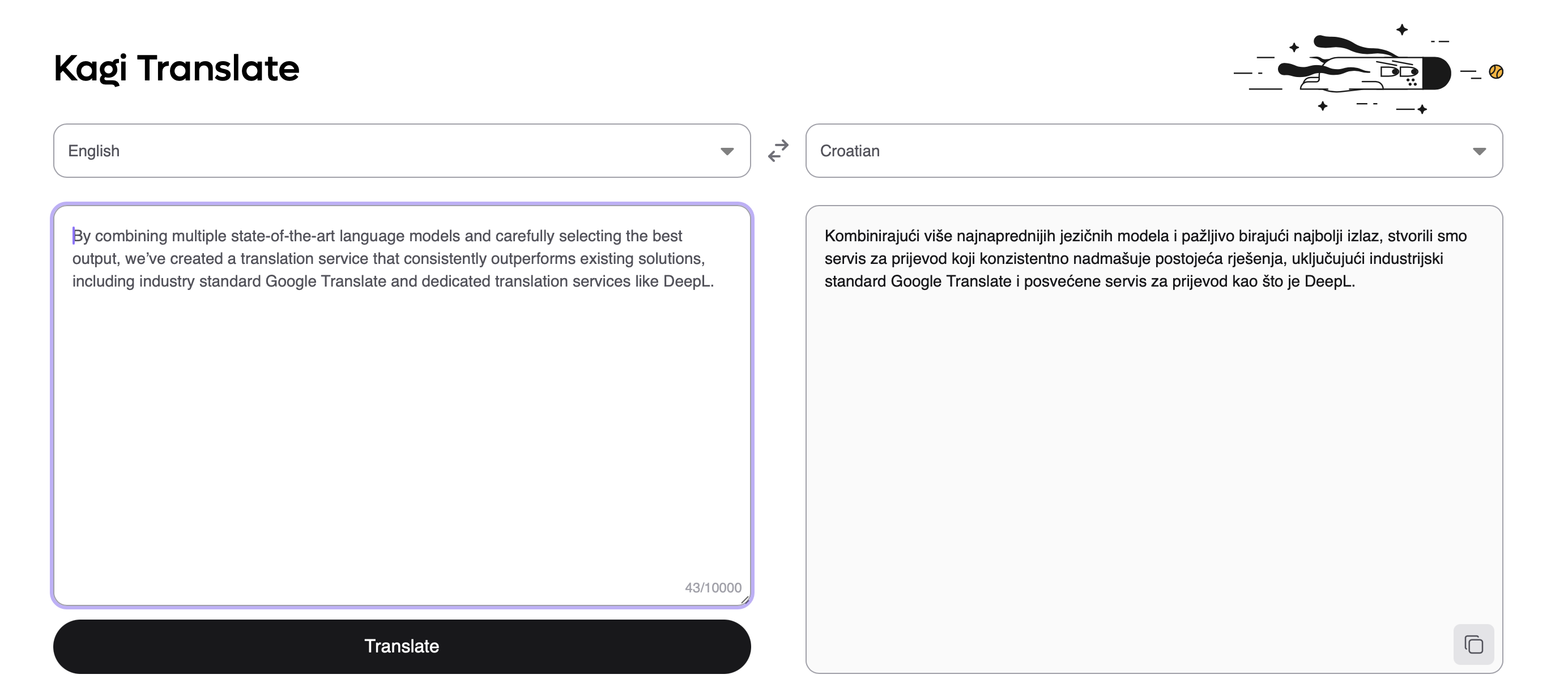Click the target dropdown arrow beside Croatian
This screenshot has width=1568, height=700.
[1478, 151]
